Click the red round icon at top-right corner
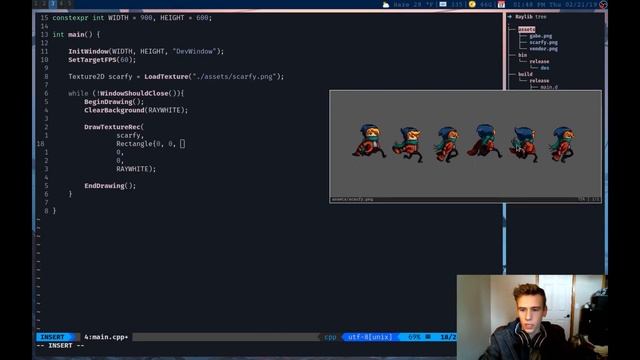This screenshot has width=640, height=360. click(x=603, y=4)
